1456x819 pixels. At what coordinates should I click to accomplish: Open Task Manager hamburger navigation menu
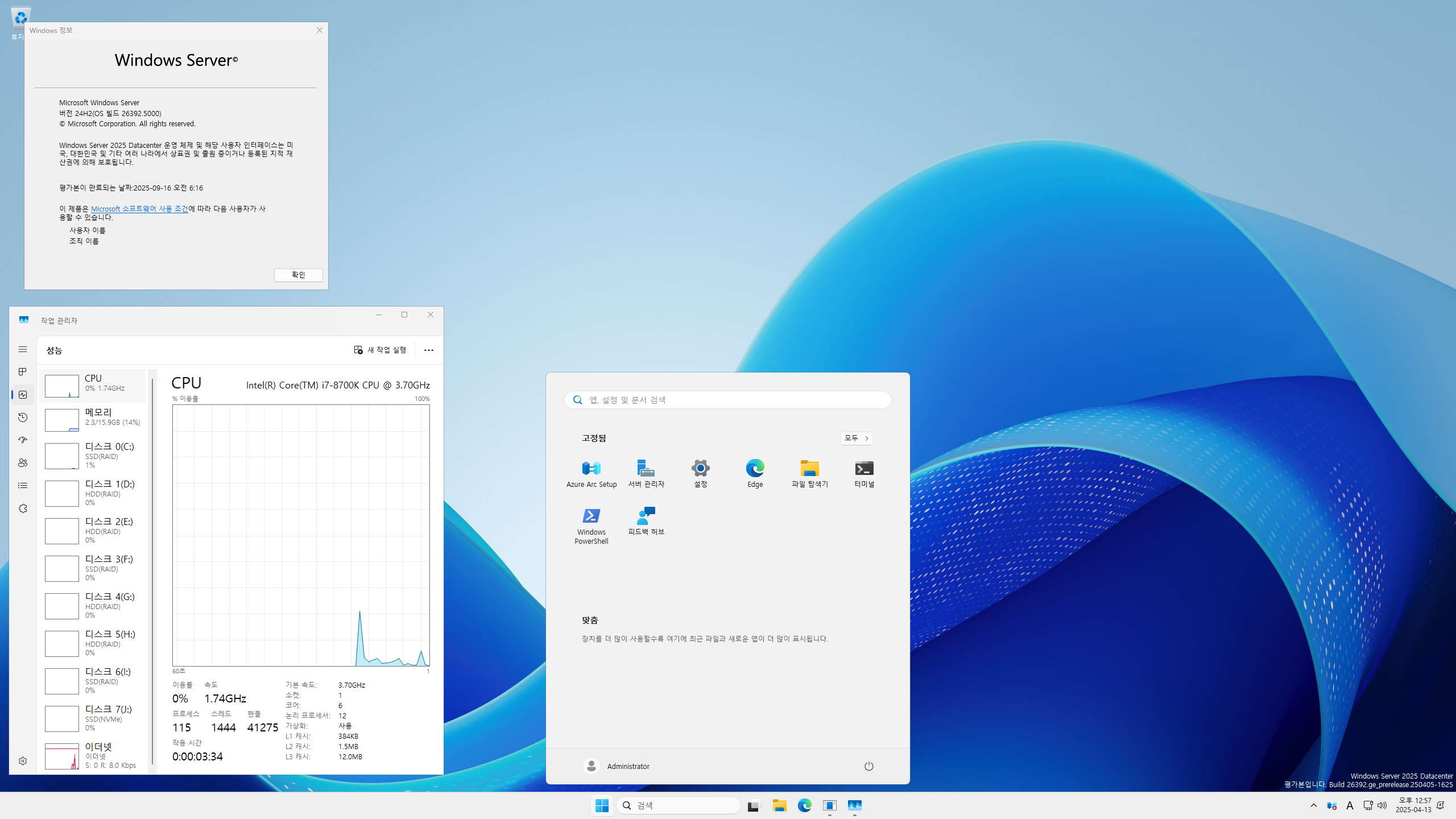(23, 349)
